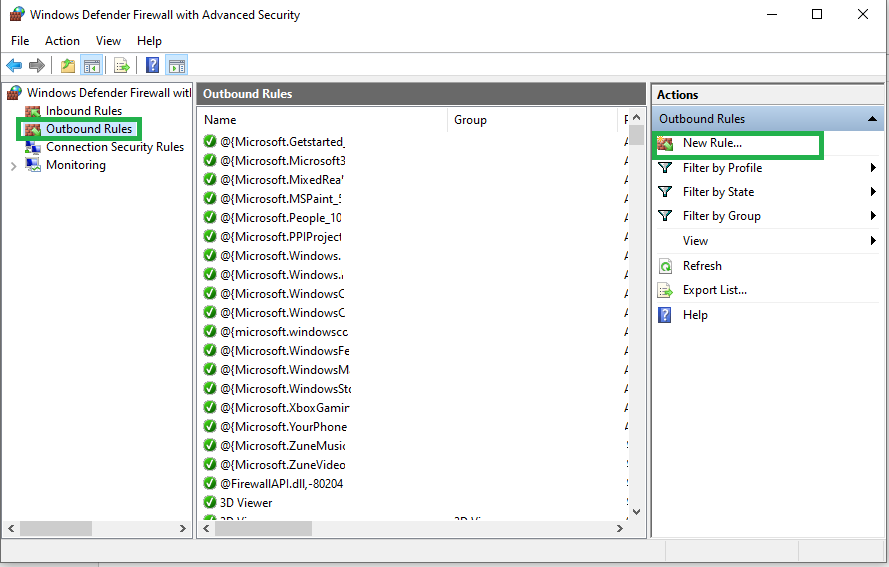This screenshot has height=567, width=889.
Task: Toggle the Show/Hide Console Tree icon
Action: (92, 66)
